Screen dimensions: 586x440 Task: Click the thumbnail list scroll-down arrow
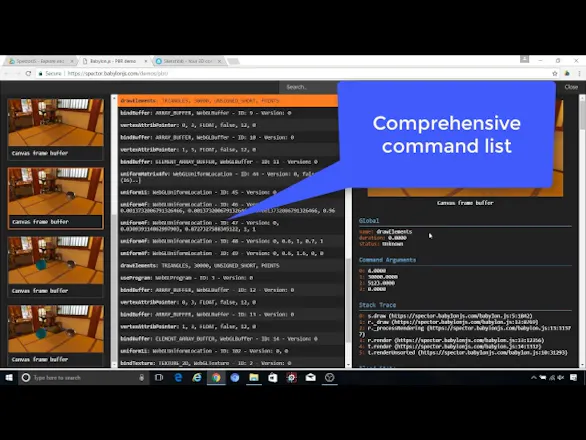[114, 364]
